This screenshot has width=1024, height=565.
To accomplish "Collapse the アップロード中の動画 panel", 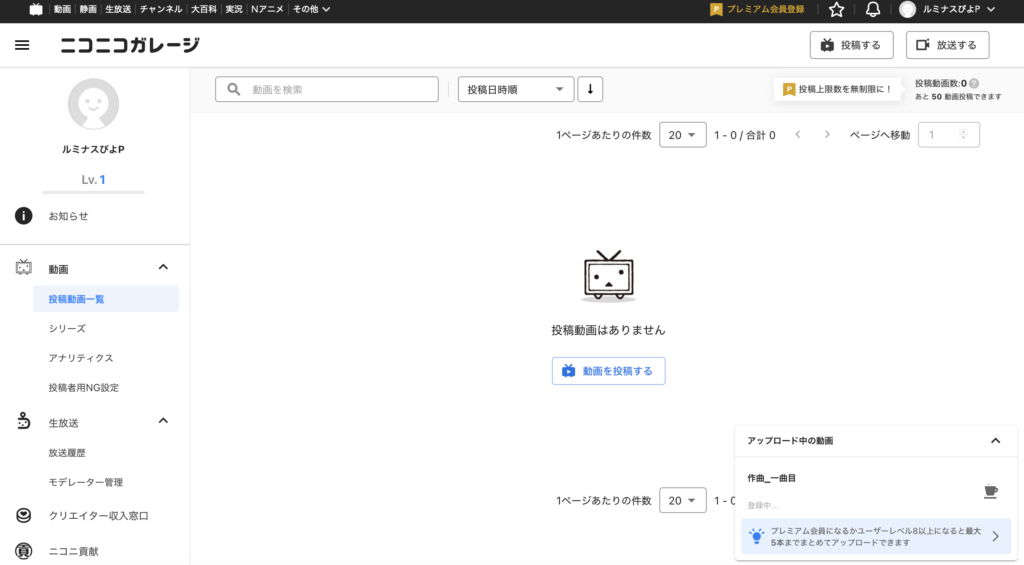I will tap(995, 440).
